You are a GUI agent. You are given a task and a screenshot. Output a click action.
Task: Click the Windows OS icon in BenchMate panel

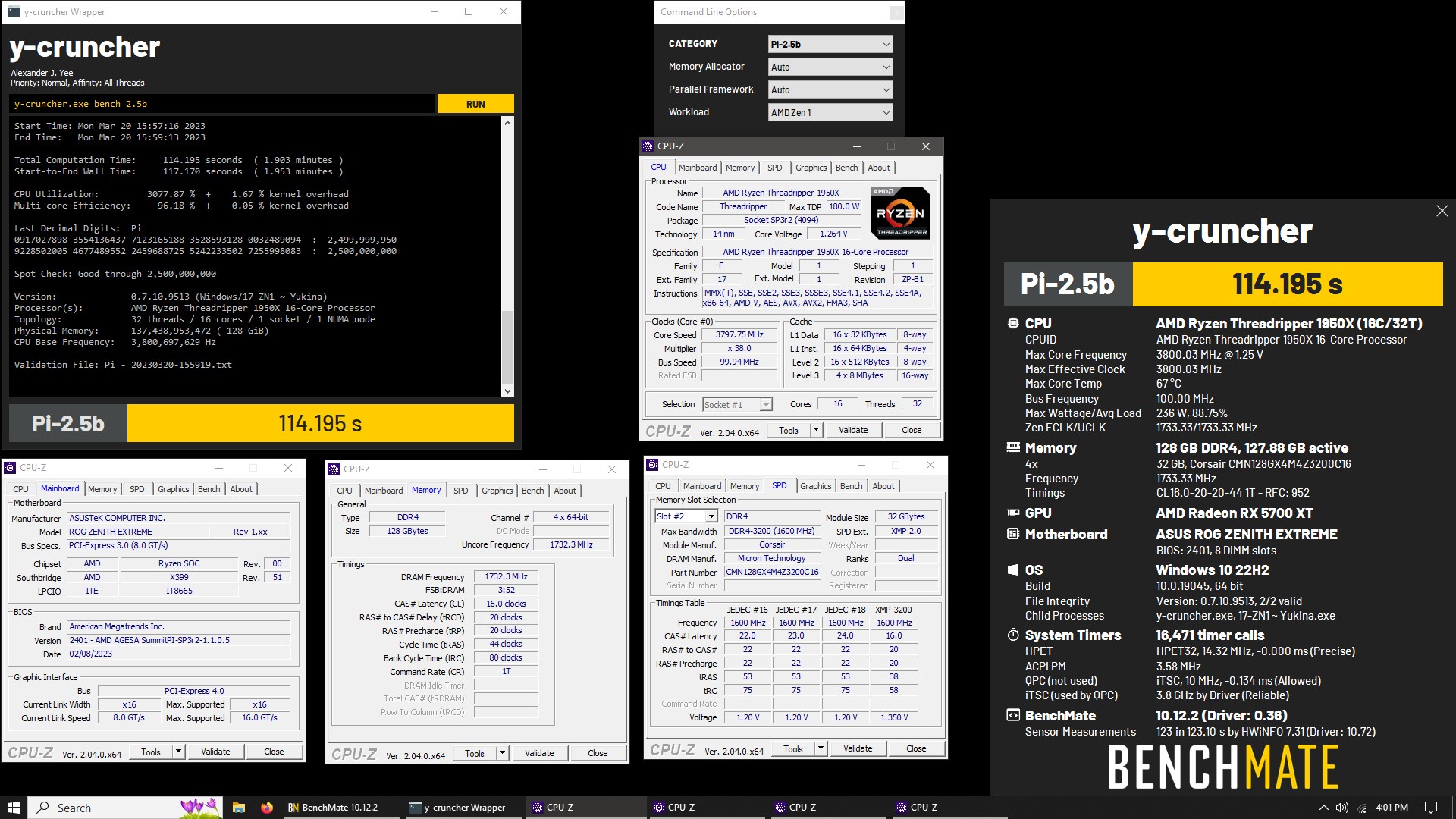coord(1013,570)
